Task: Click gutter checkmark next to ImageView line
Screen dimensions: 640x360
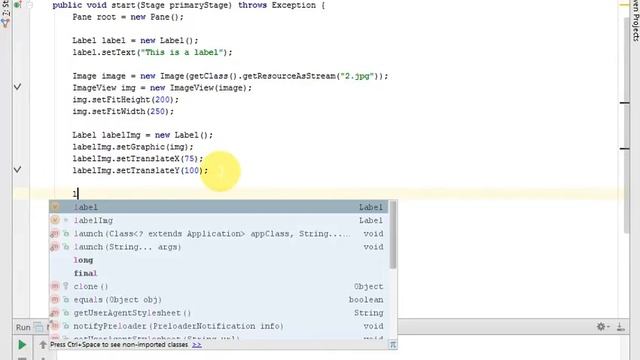Action: tap(18, 87)
